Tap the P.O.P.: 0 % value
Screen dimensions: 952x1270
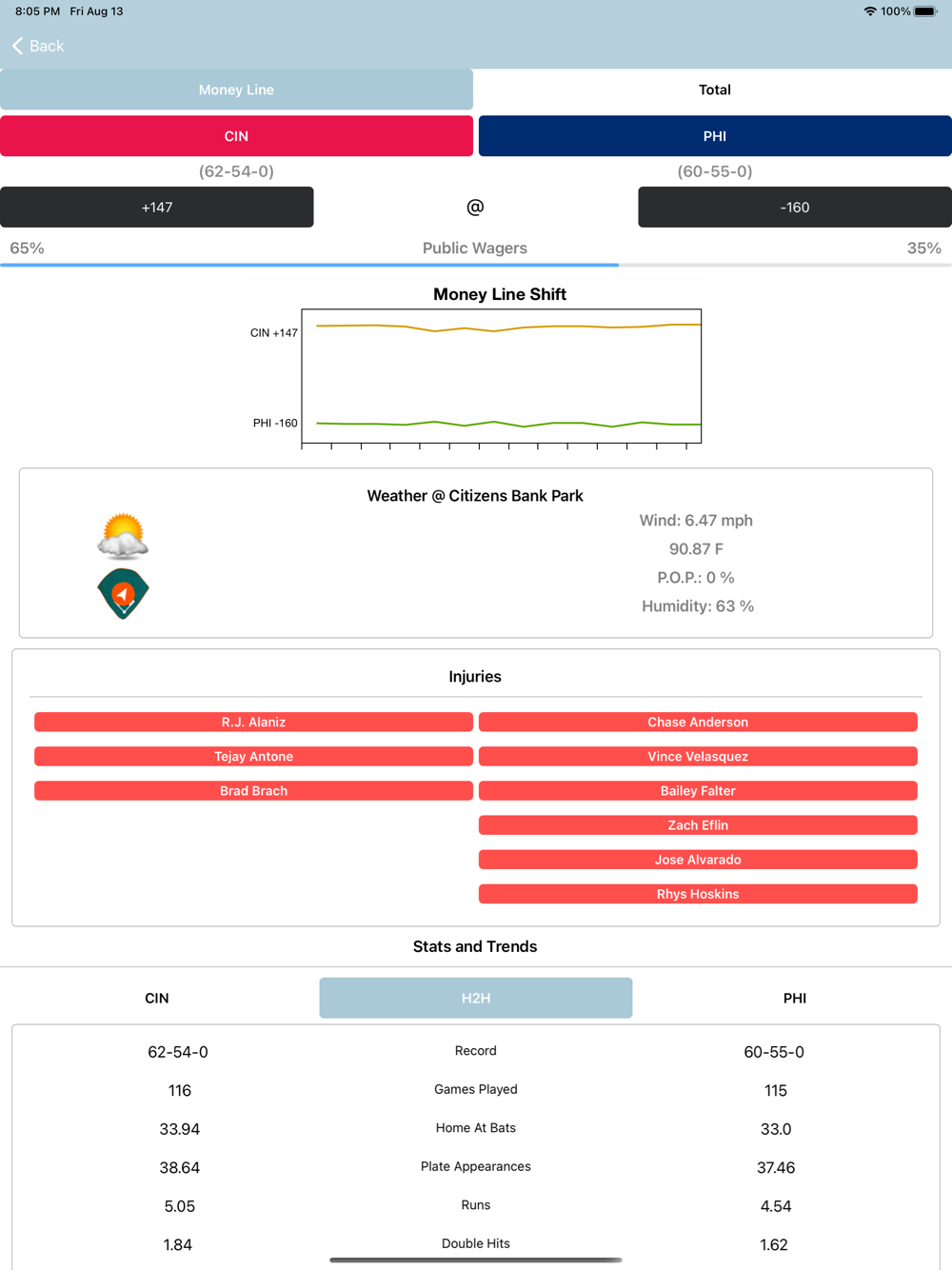(696, 577)
